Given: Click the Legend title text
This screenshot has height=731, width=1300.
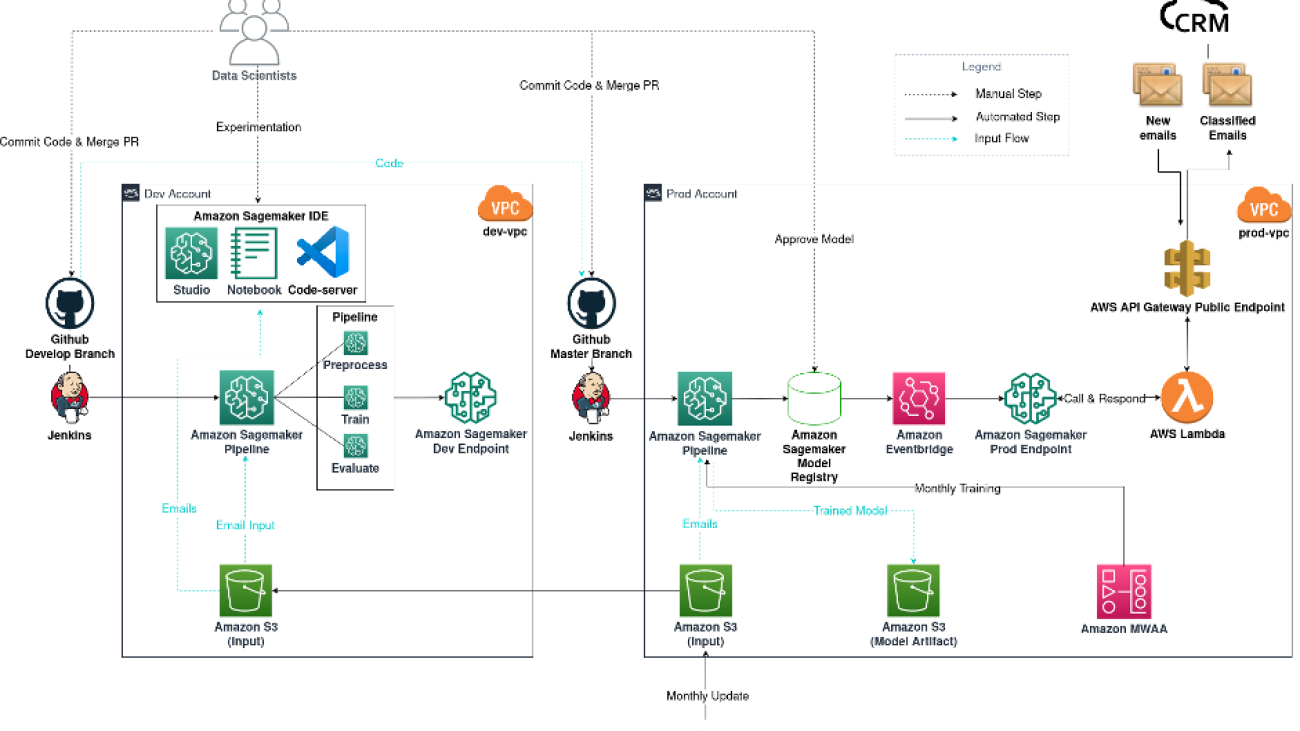Looking at the screenshot, I should [x=980, y=68].
